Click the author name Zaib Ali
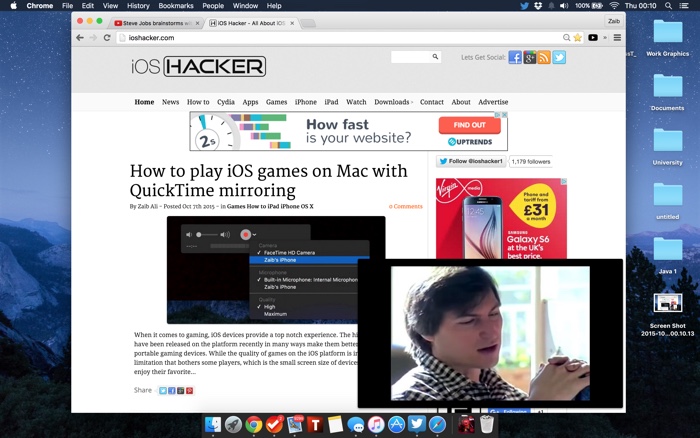The width and height of the screenshot is (700, 438). coord(148,206)
